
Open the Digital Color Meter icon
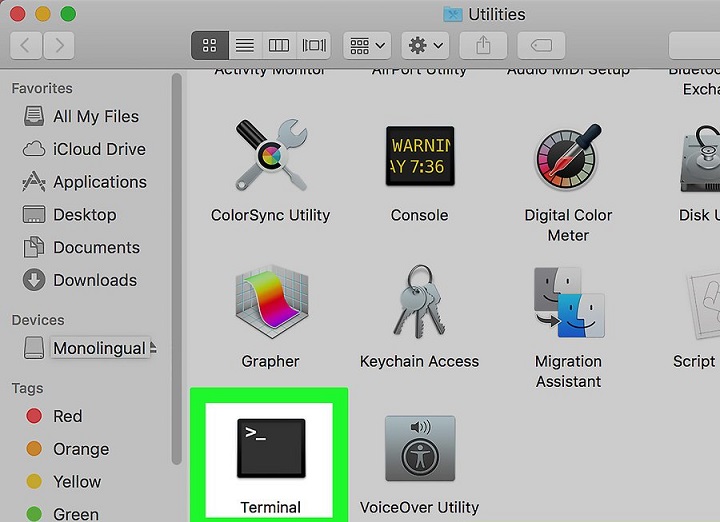pyautogui.click(x=568, y=156)
